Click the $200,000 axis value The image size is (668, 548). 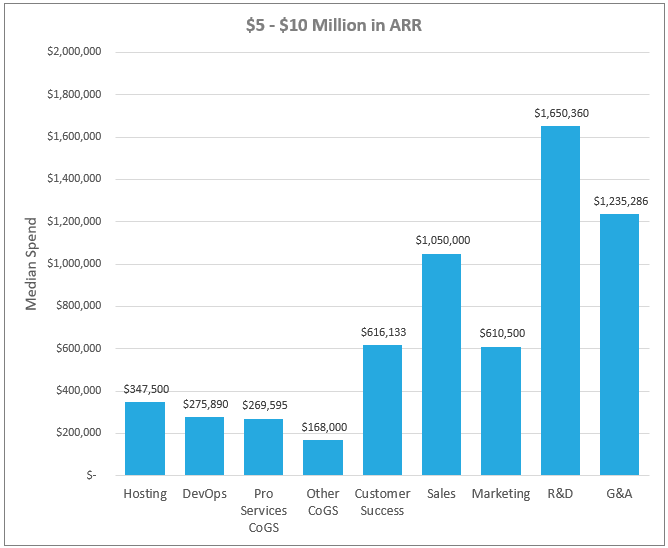point(79,433)
